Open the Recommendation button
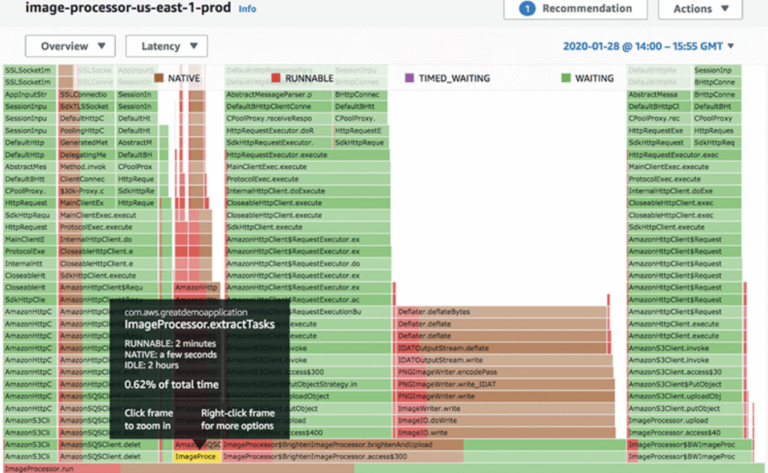This screenshot has height=473, width=768. (576, 9)
